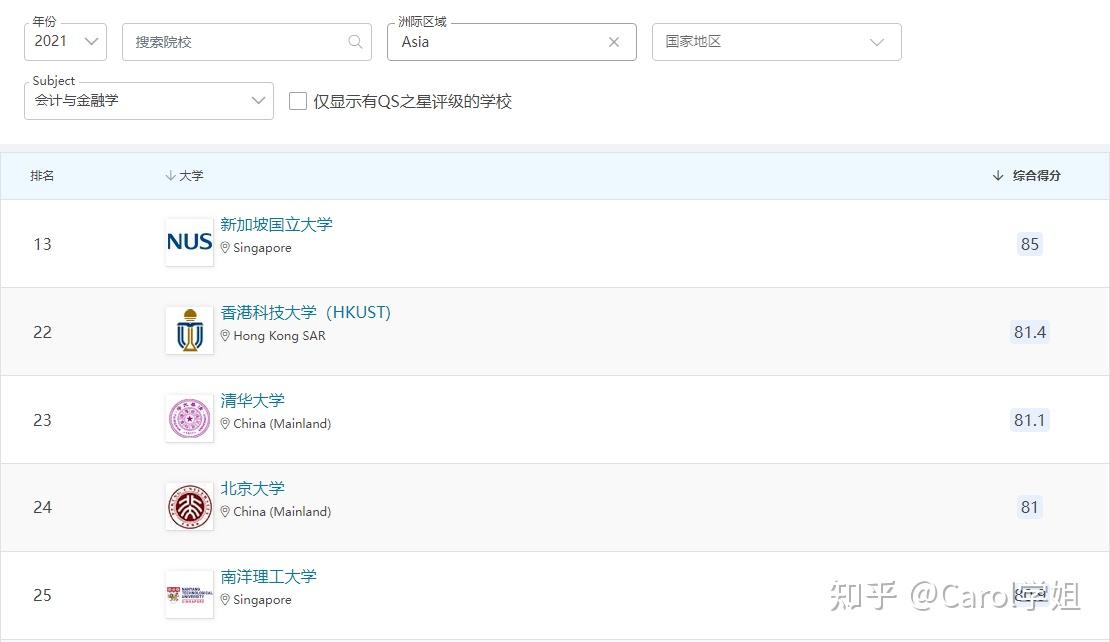Open the 清华大学 link
The width and height of the screenshot is (1110, 642).
coord(252,401)
